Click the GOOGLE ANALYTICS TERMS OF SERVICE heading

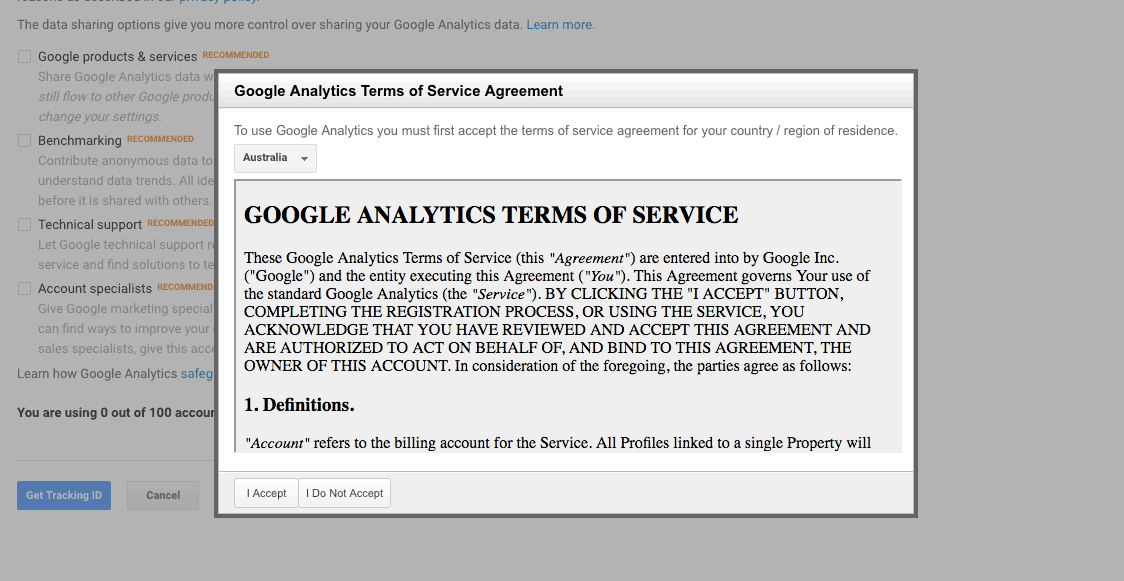(491, 214)
